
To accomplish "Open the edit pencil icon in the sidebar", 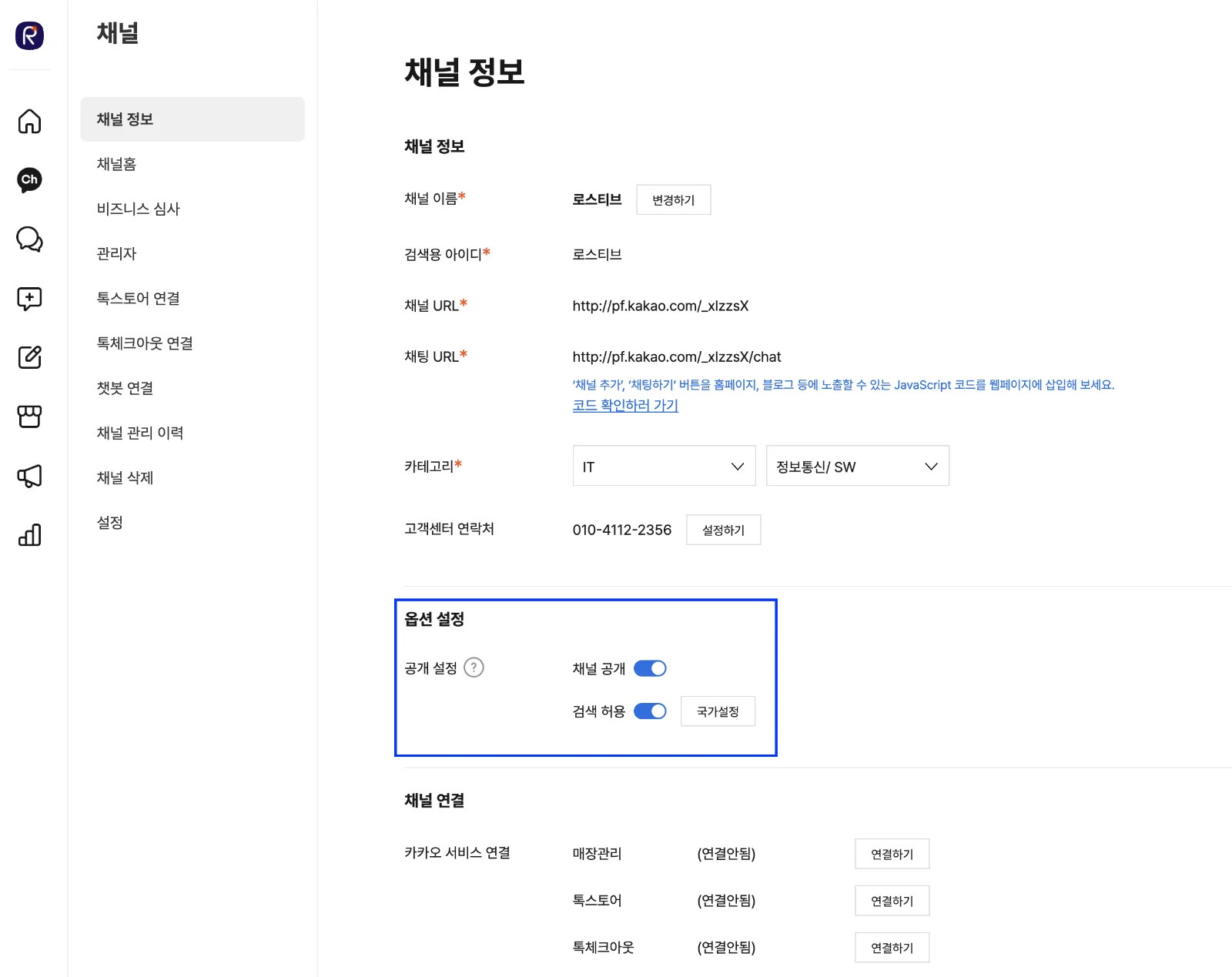I will pos(29,357).
